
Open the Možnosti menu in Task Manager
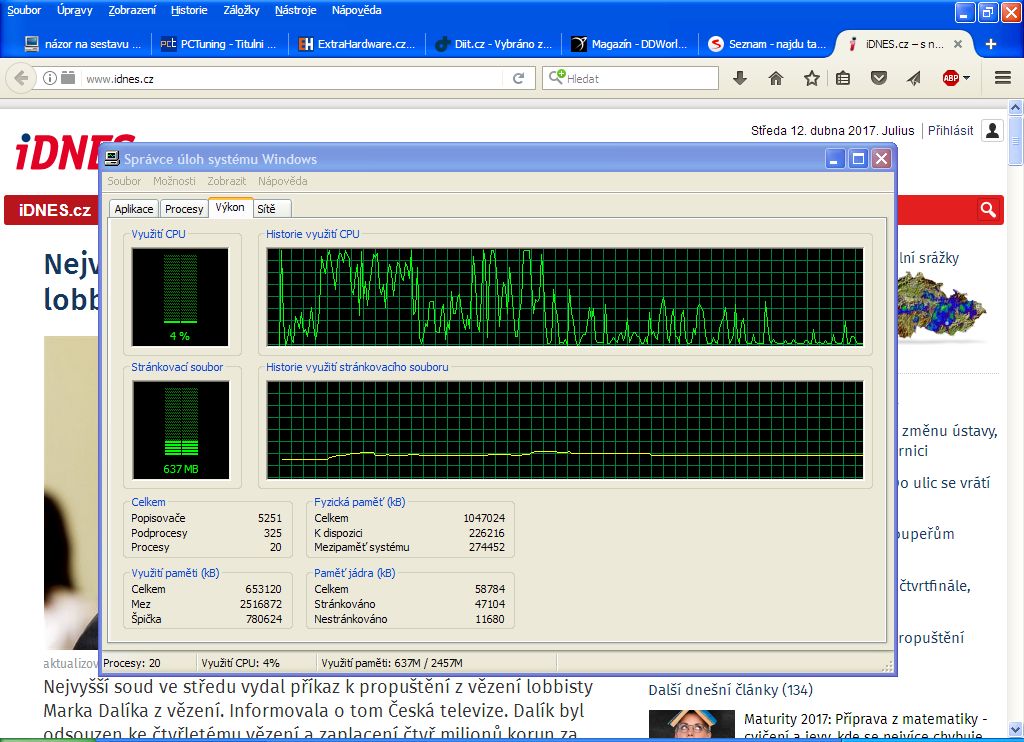pyautogui.click(x=174, y=181)
